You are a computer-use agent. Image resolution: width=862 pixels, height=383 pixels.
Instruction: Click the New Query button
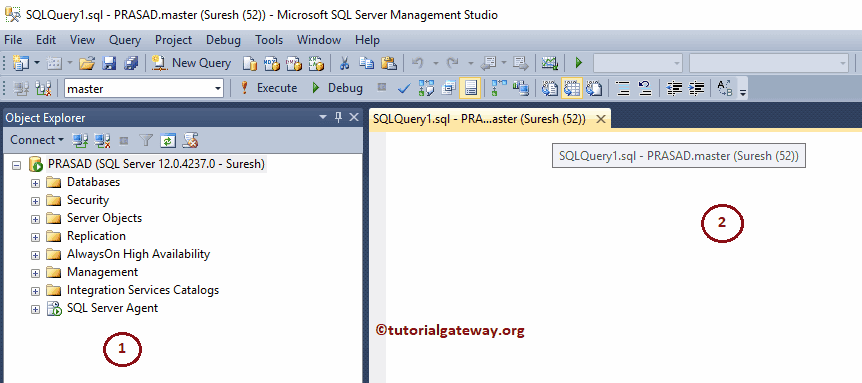pyautogui.click(x=191, y=63)
